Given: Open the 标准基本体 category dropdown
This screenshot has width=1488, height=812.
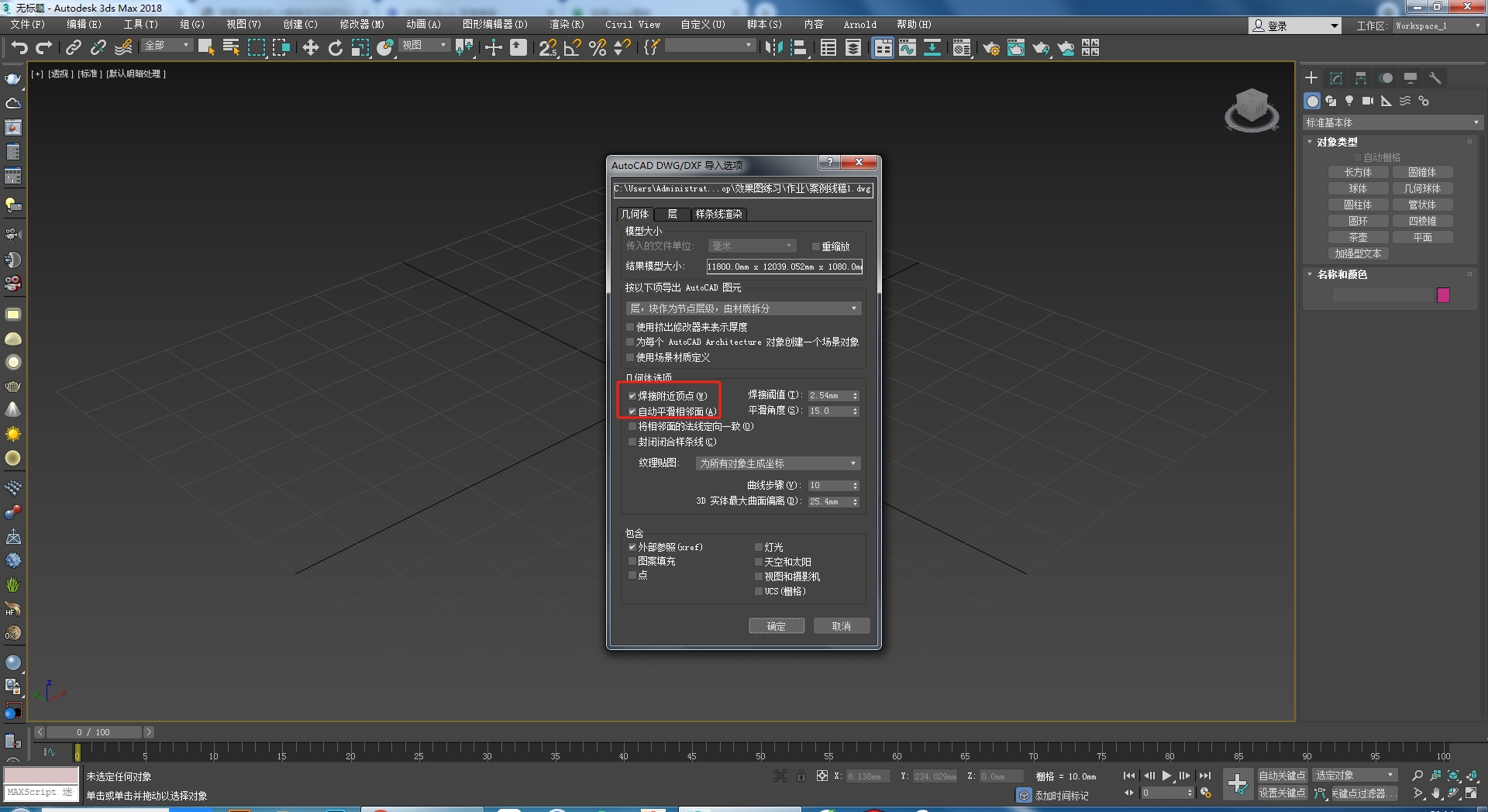Looking at the screenshot, I should 1393,122.
